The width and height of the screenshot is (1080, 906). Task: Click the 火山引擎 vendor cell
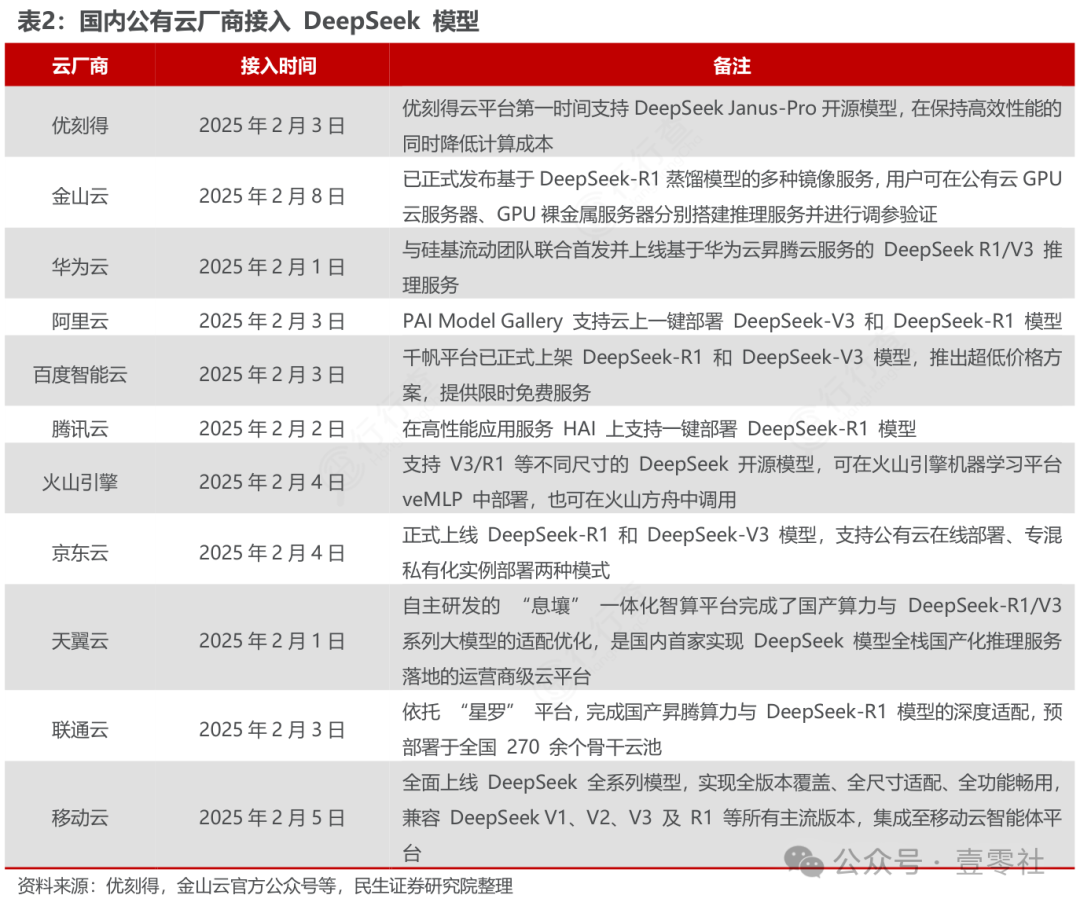pos(80,482)
